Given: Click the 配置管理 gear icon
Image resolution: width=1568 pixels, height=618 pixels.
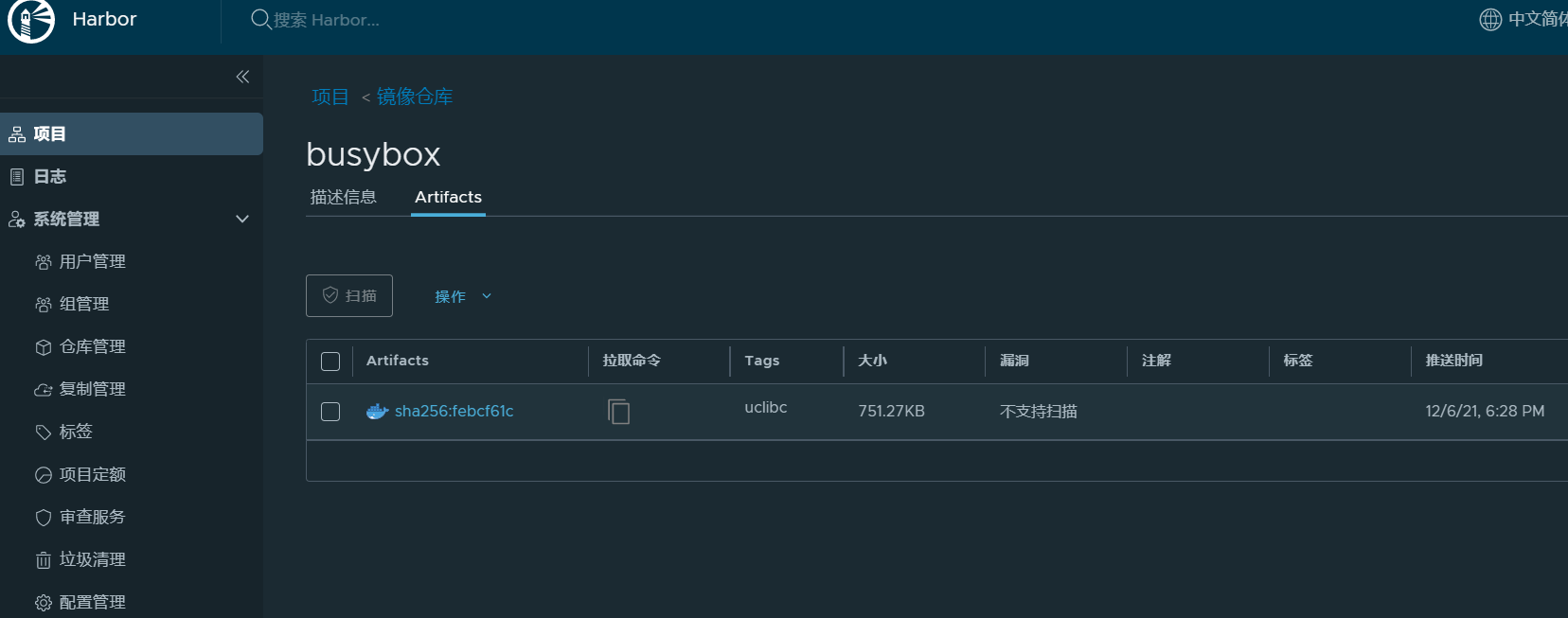Looking at the screenshot, I should 44,603.
